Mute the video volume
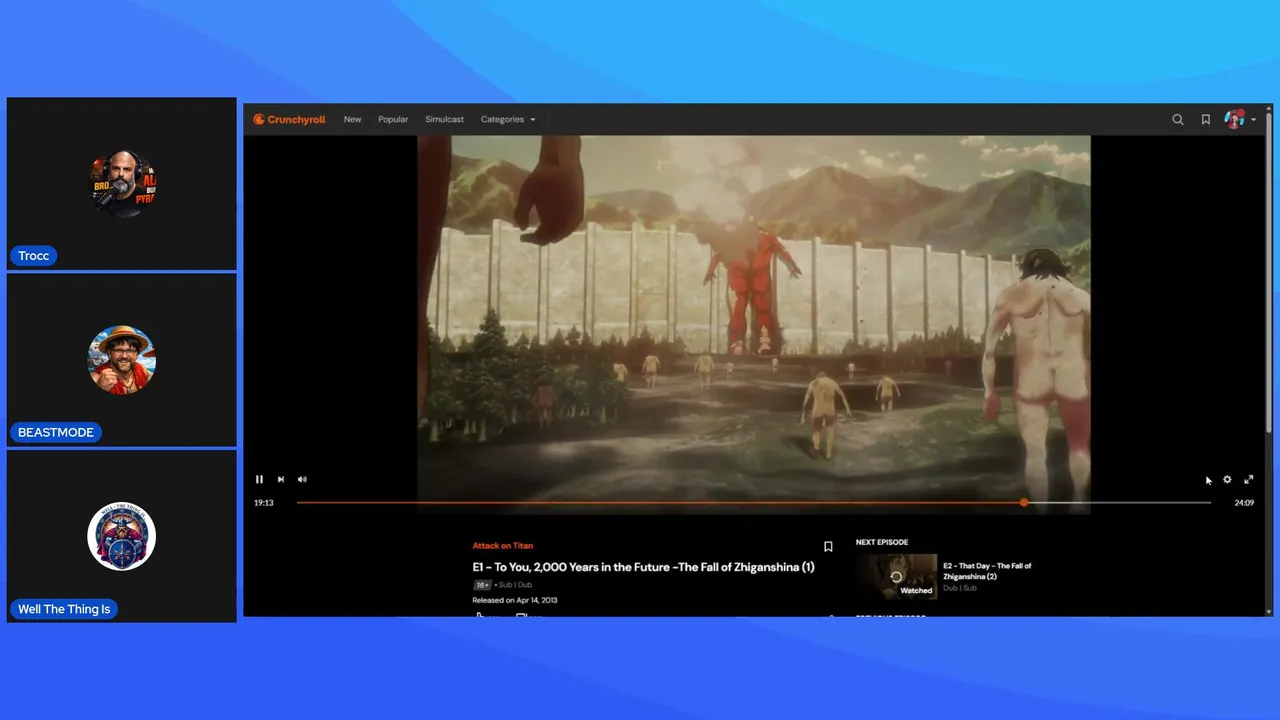This screenshot has height=720, width=1280. click(x=302, y=479)
